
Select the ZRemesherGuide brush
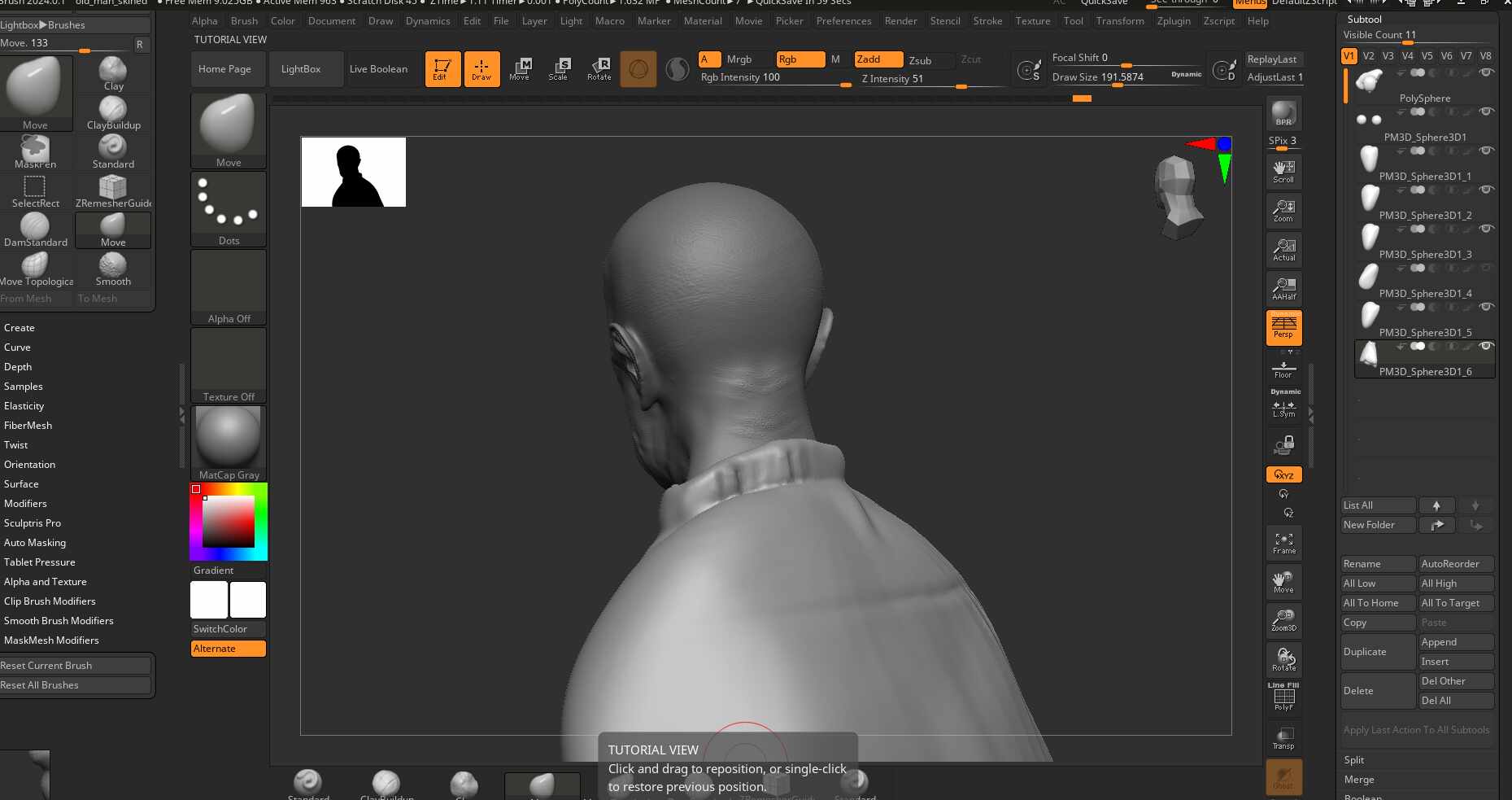coord(113,191)
